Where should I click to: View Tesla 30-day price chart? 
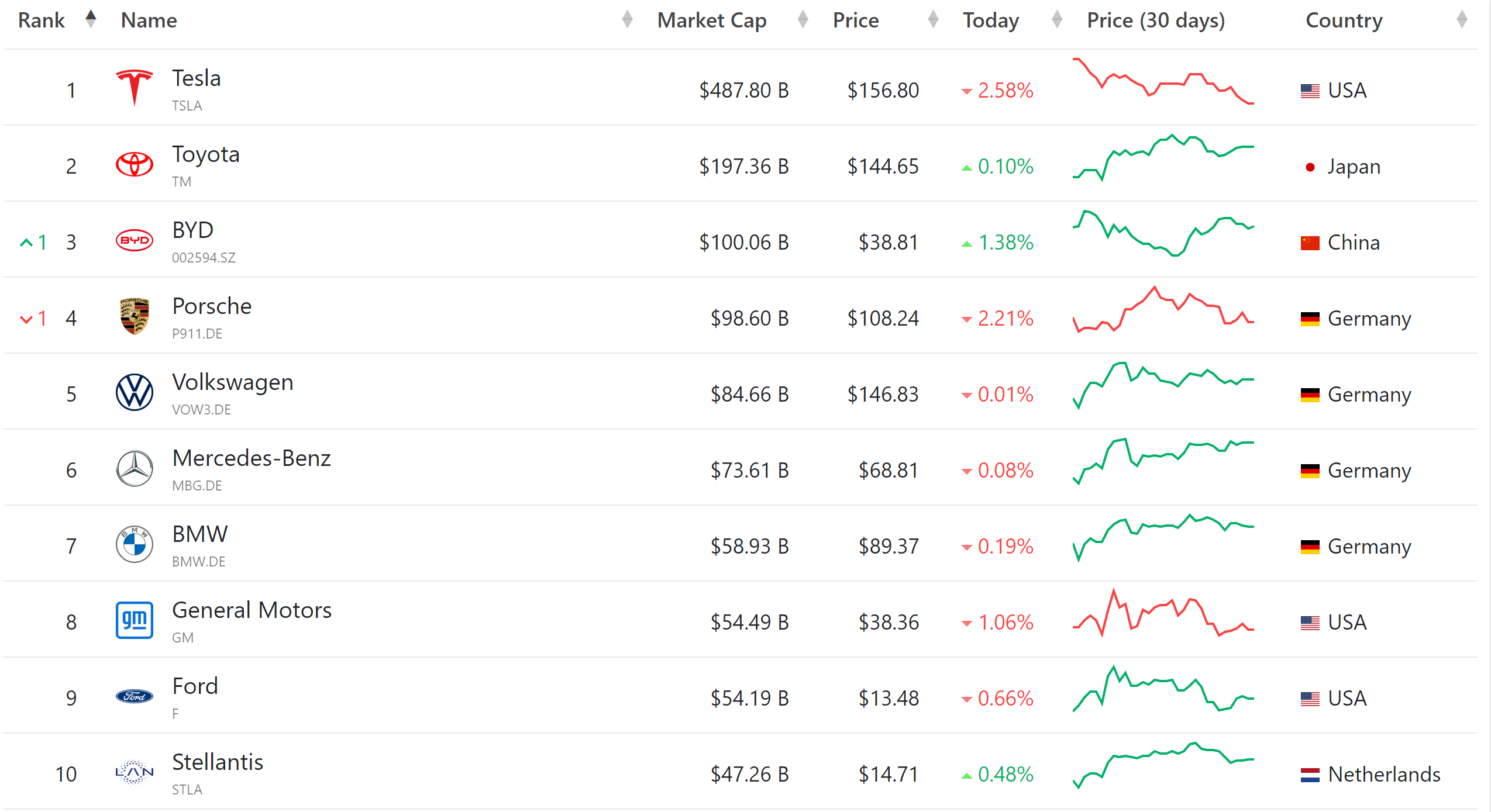(1163, 82)
